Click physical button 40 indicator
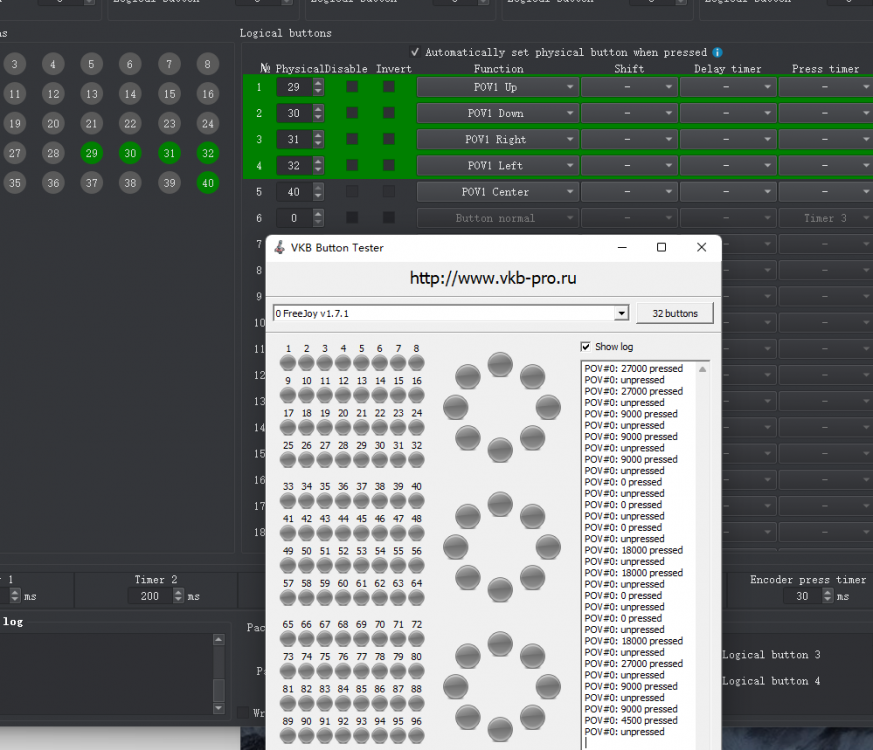The image size is (873, 750). click(x=207, y=183)
